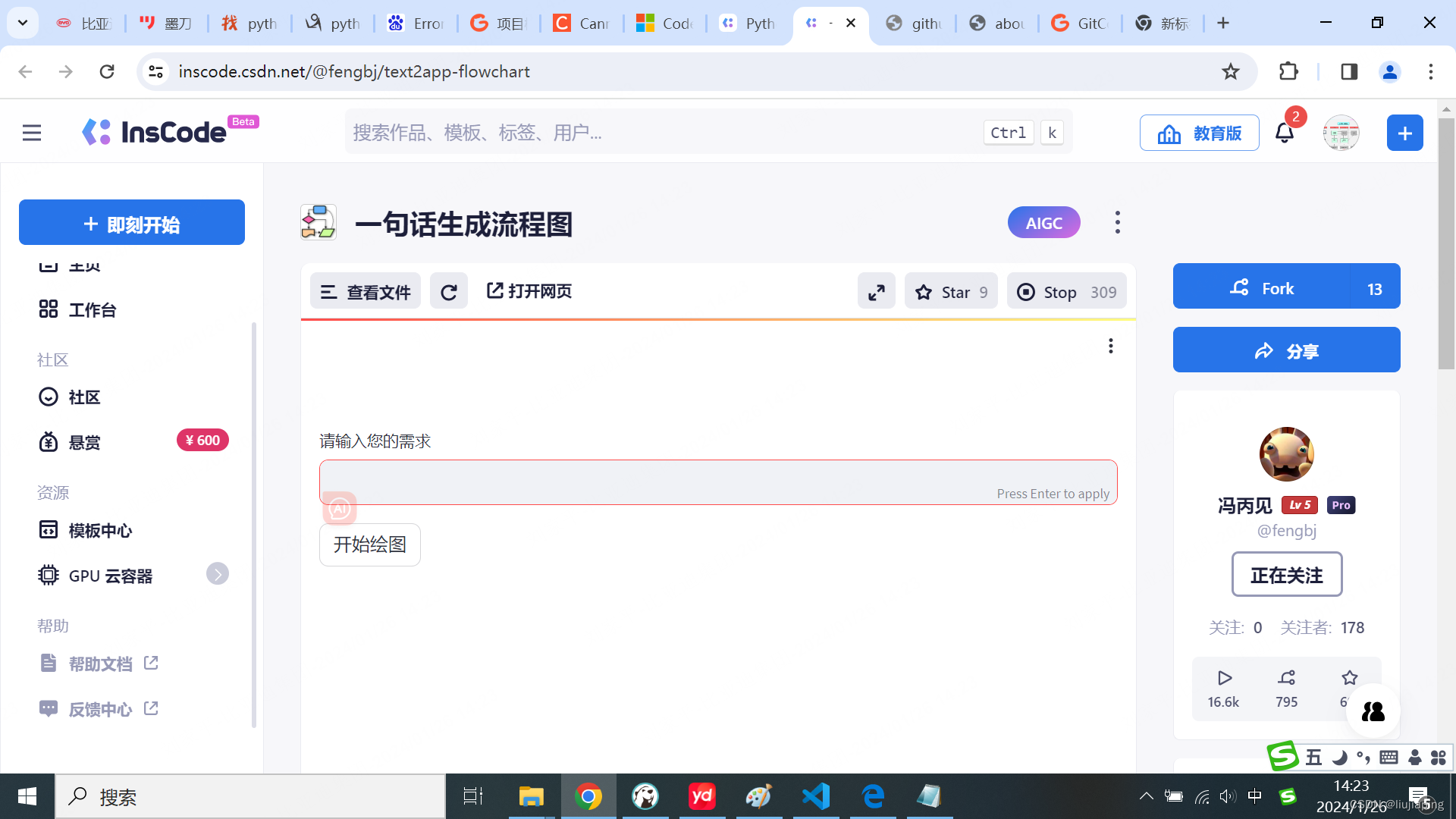The height and width of the screenshot is (819, 1456).
Task: Bookmark page with the star icon
Action: pos(1230,71)
